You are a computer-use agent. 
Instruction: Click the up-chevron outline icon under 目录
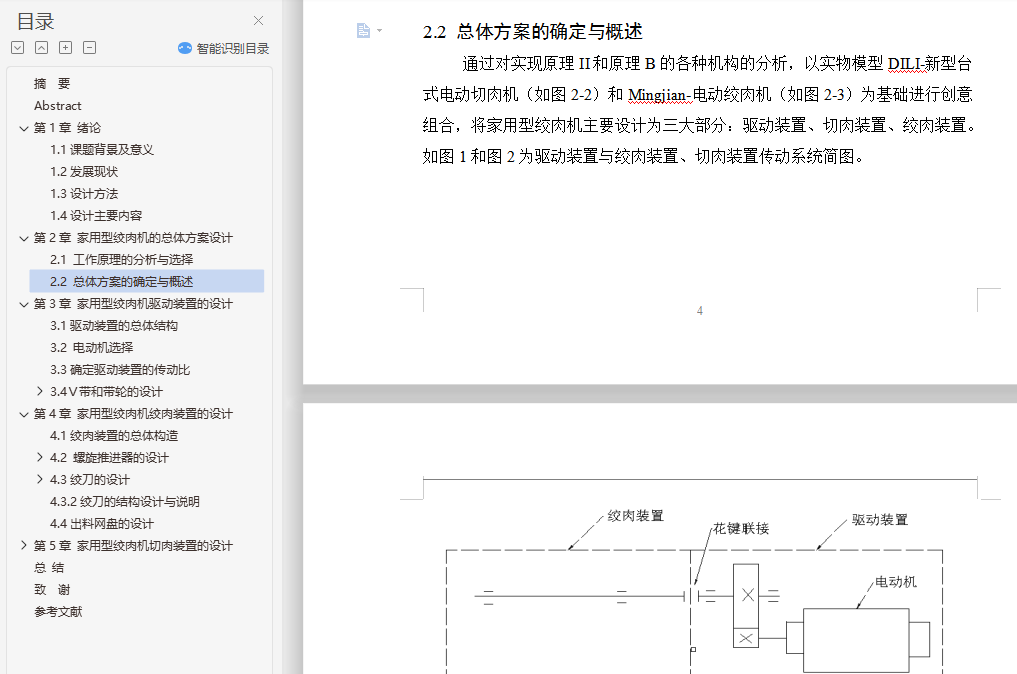click(x=42, y=47)
